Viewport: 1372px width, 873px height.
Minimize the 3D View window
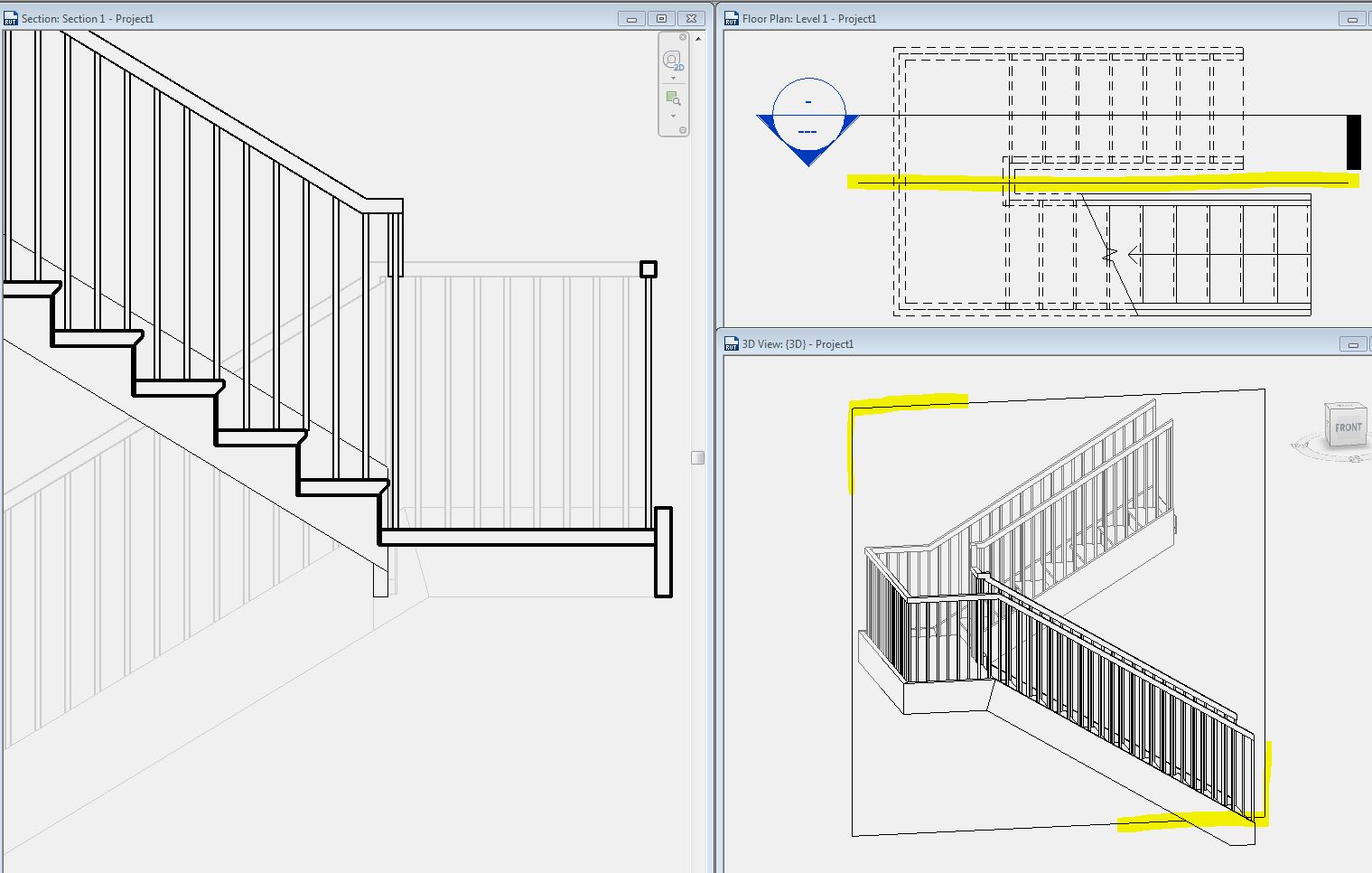point(1352,344)
